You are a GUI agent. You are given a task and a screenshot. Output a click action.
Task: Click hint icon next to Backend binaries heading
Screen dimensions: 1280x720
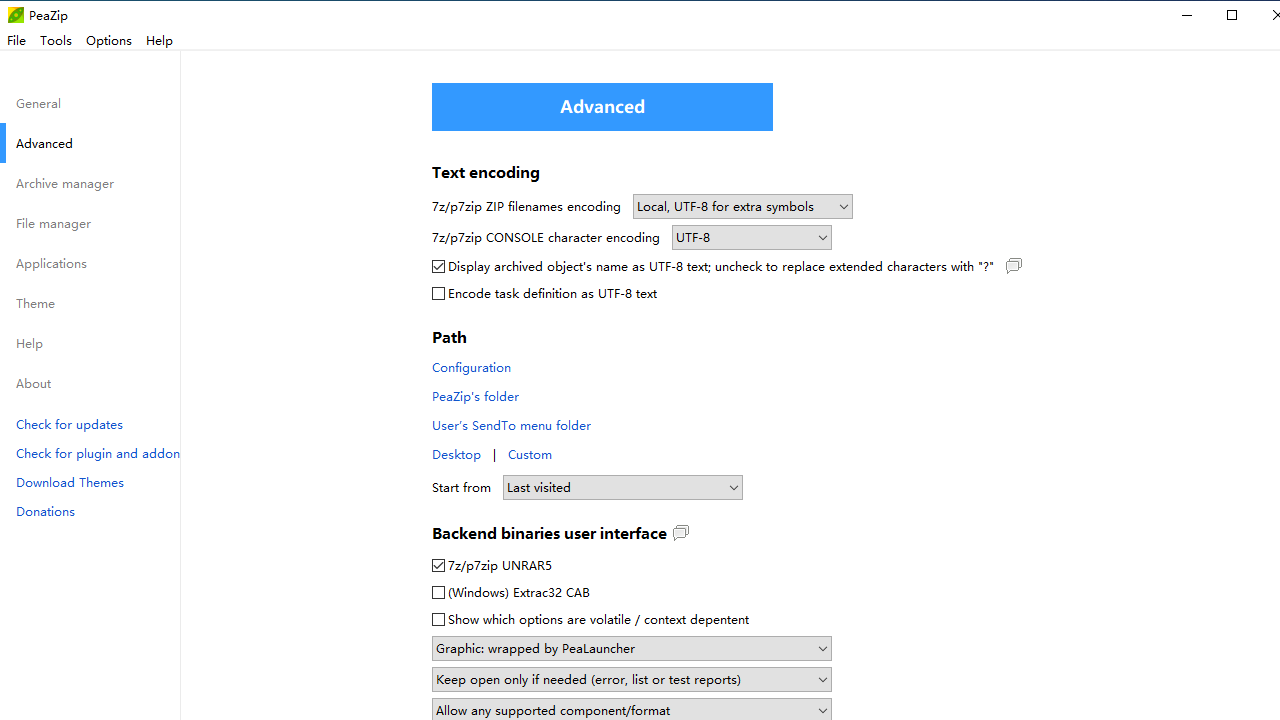click(681, 533)
